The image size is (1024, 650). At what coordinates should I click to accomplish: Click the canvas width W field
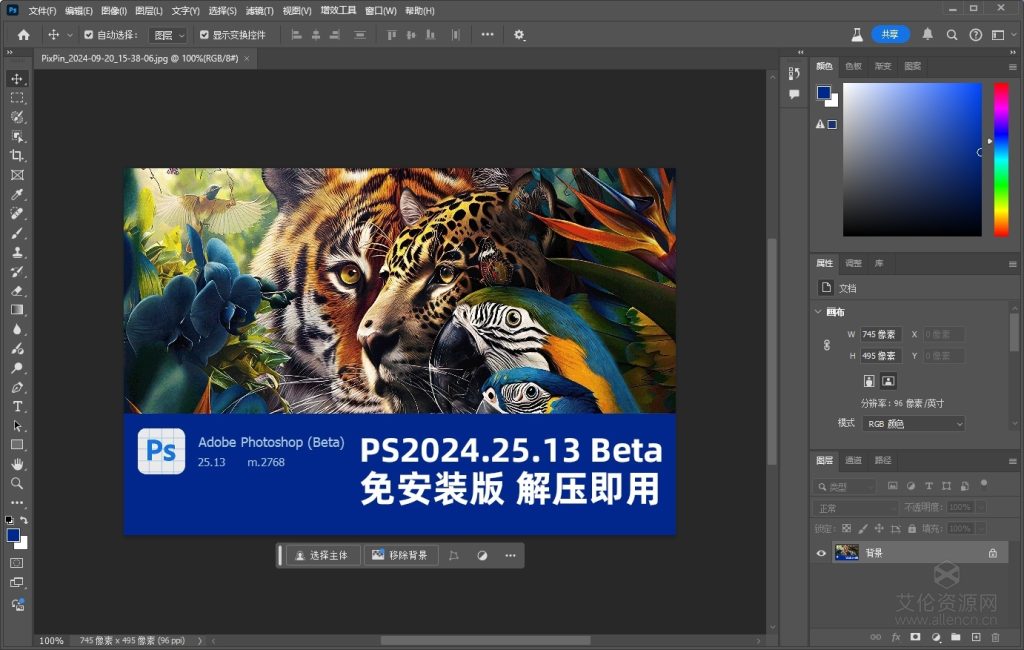point(880,334)
